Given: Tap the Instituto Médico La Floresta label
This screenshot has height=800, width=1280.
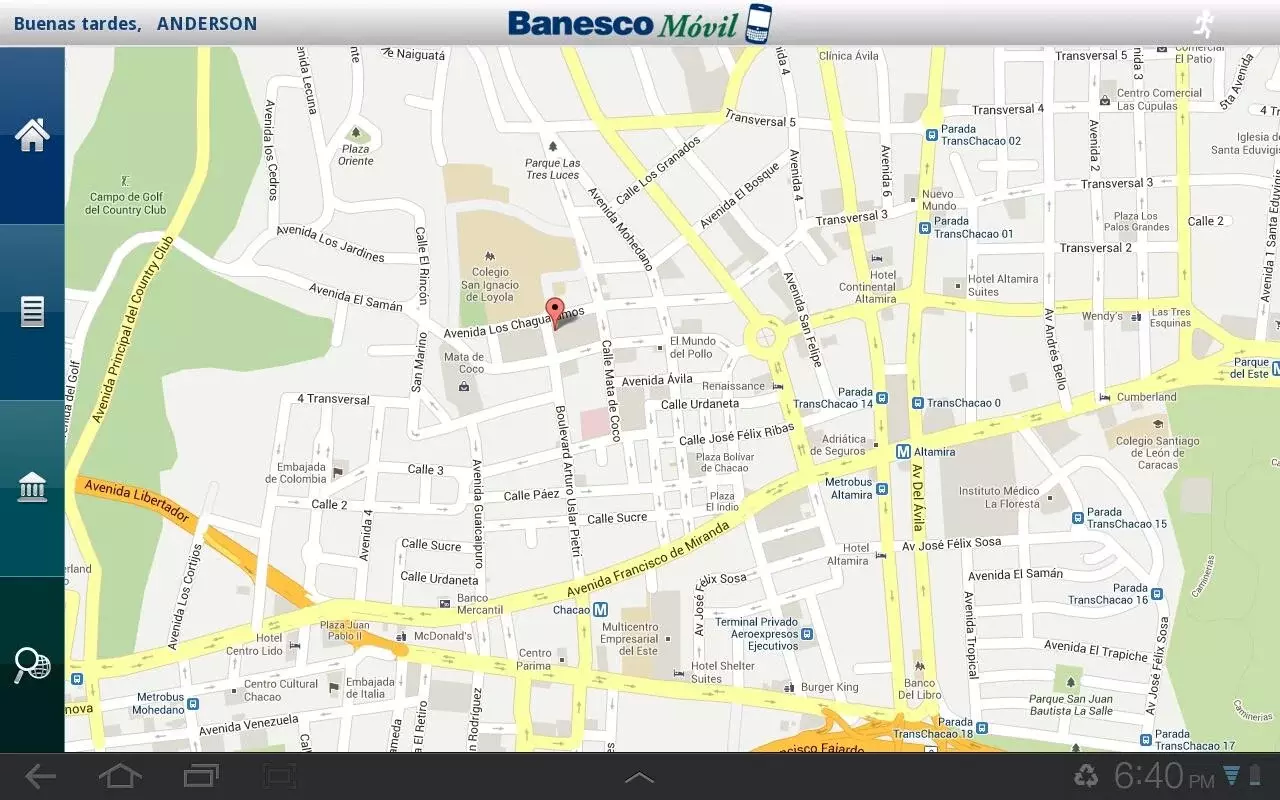Looking at the screenshot, I should (x=999, y=497).
